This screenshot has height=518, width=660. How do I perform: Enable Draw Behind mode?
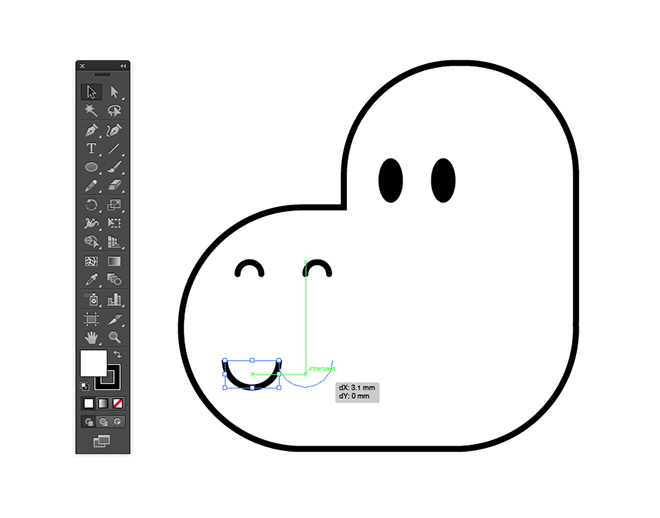[x=102, y=421]
